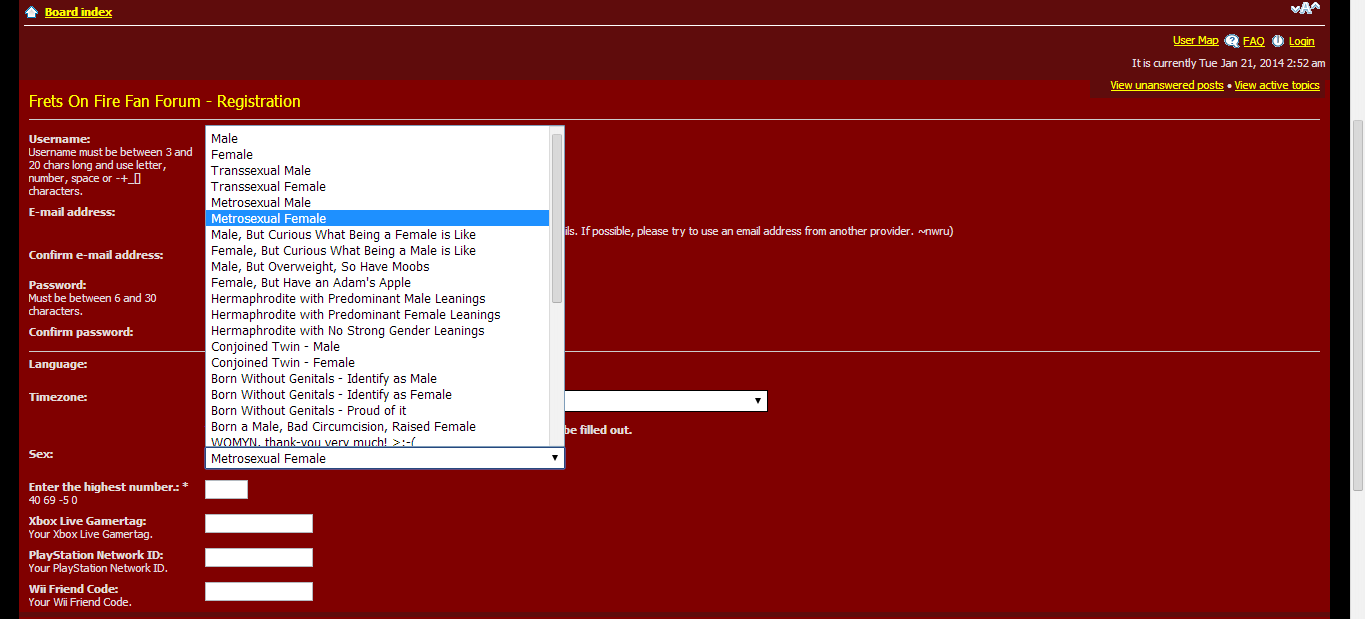The height and width of the screenshot is (619, 1365).
Task: Open View unanswered posts
Action: click(1166, 86)
